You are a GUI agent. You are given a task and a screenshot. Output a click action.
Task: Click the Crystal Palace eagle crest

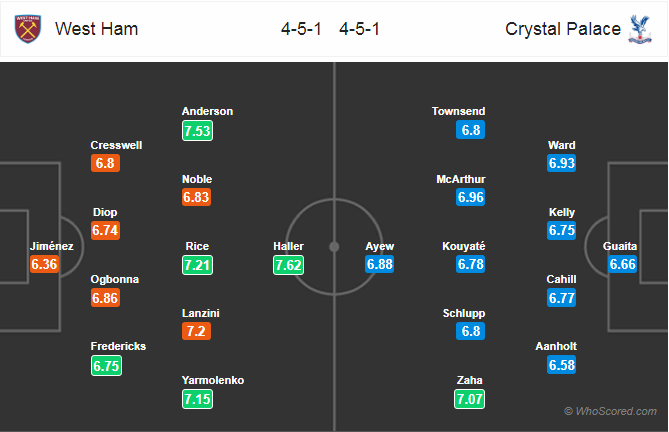tap(640, 29)
